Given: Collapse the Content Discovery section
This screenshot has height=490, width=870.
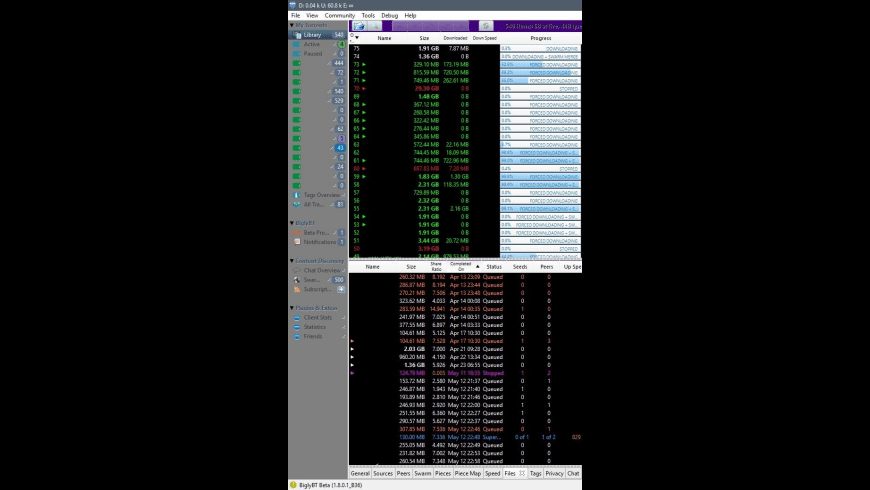Looking at the screenshot, I should coord(292,261).
